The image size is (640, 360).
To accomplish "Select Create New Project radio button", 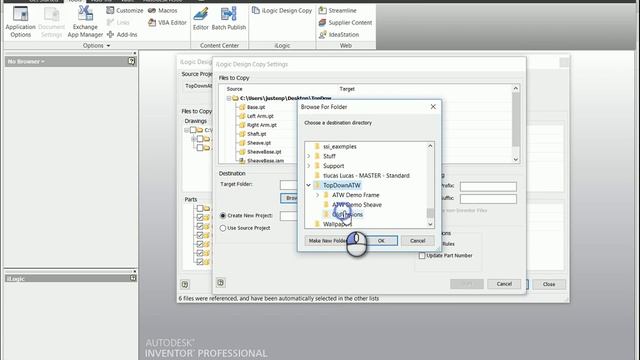I will pyautogui.click(x=223, y=216).
